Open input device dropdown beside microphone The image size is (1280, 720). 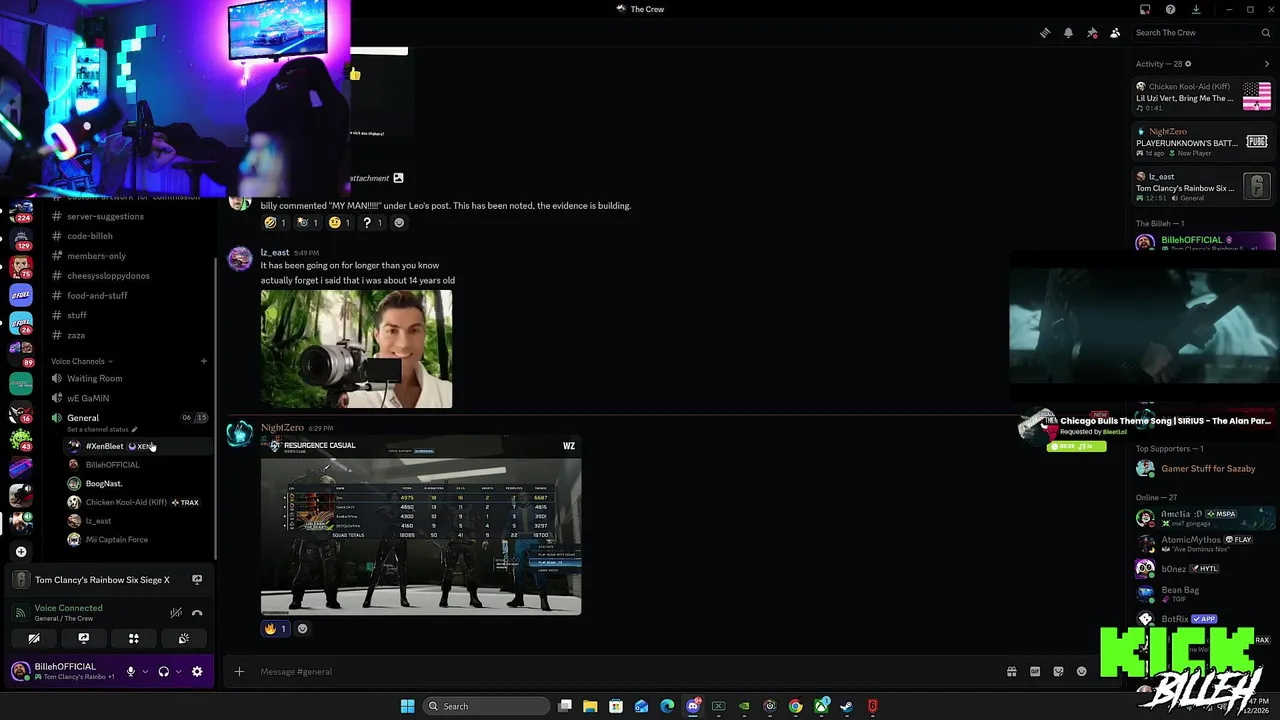(x=145, y=672)
